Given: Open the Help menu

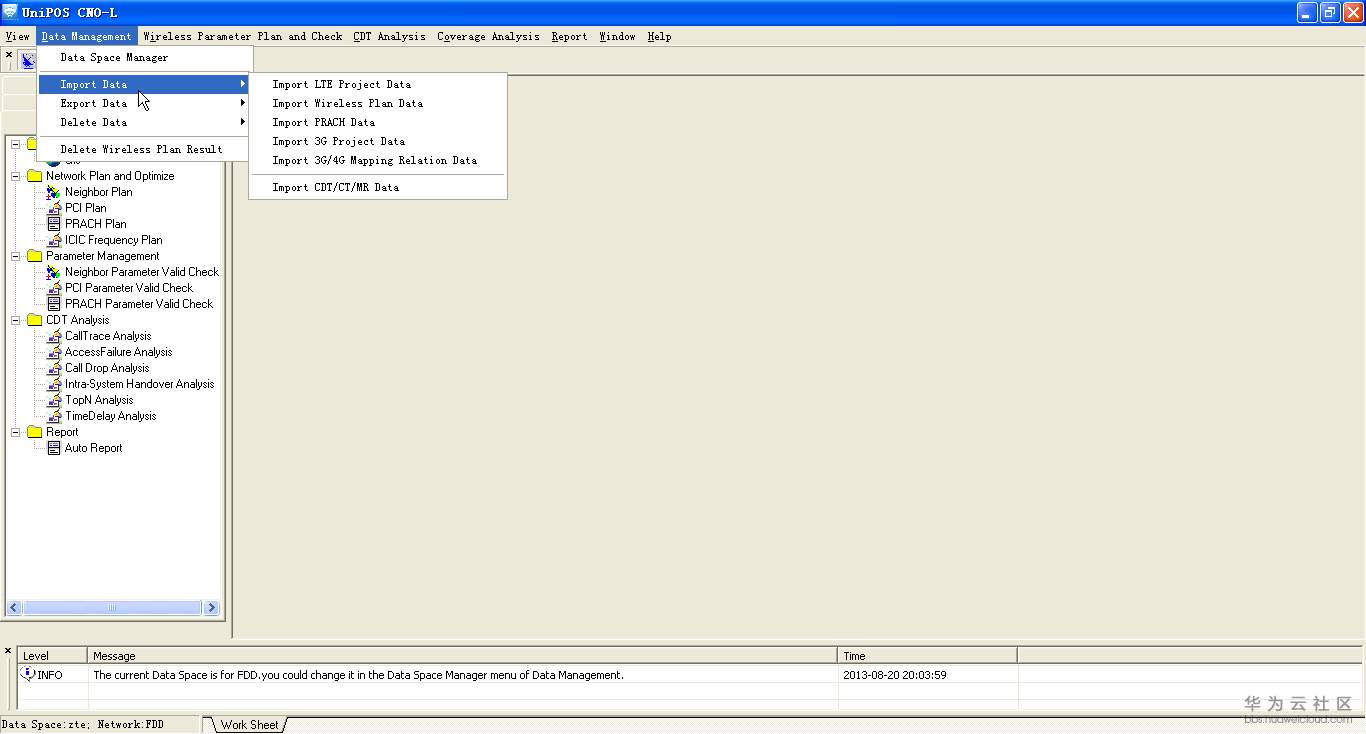Looking at the screenshot, I should click(659, 36).
